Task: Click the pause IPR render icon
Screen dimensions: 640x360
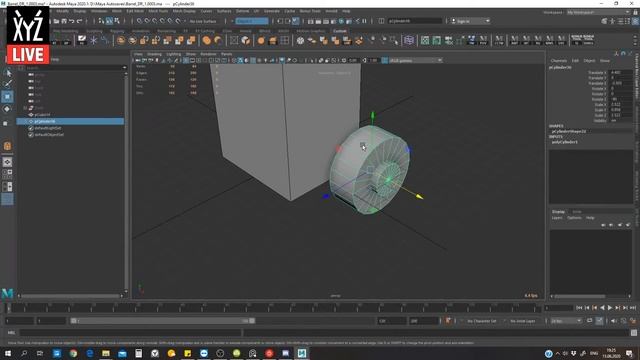Action: tap(364, 21)
